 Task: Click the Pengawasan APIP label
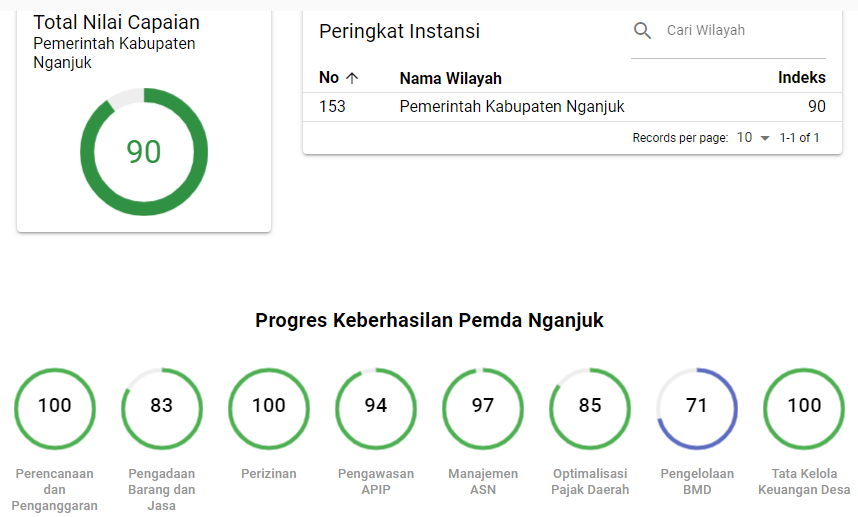pos(376,481)
